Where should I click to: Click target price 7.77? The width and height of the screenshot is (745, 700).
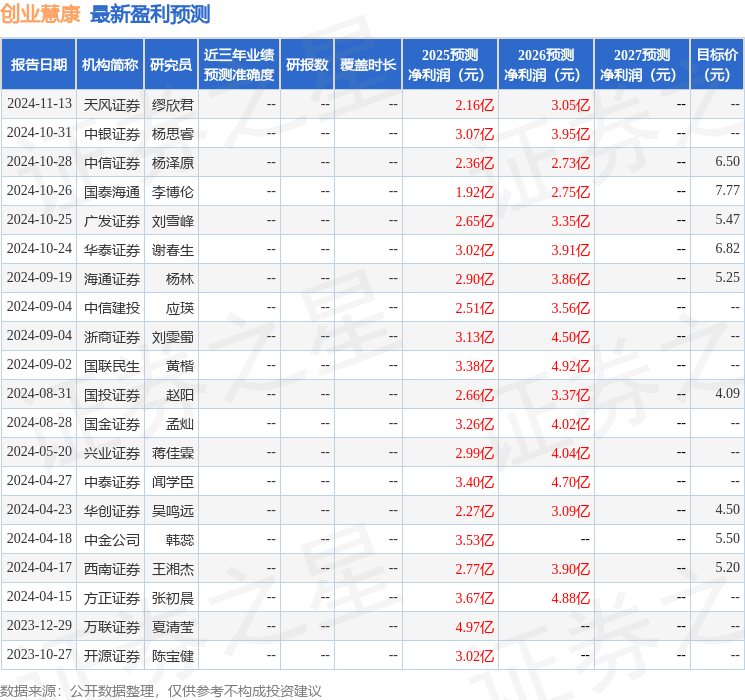pos(727,191)
